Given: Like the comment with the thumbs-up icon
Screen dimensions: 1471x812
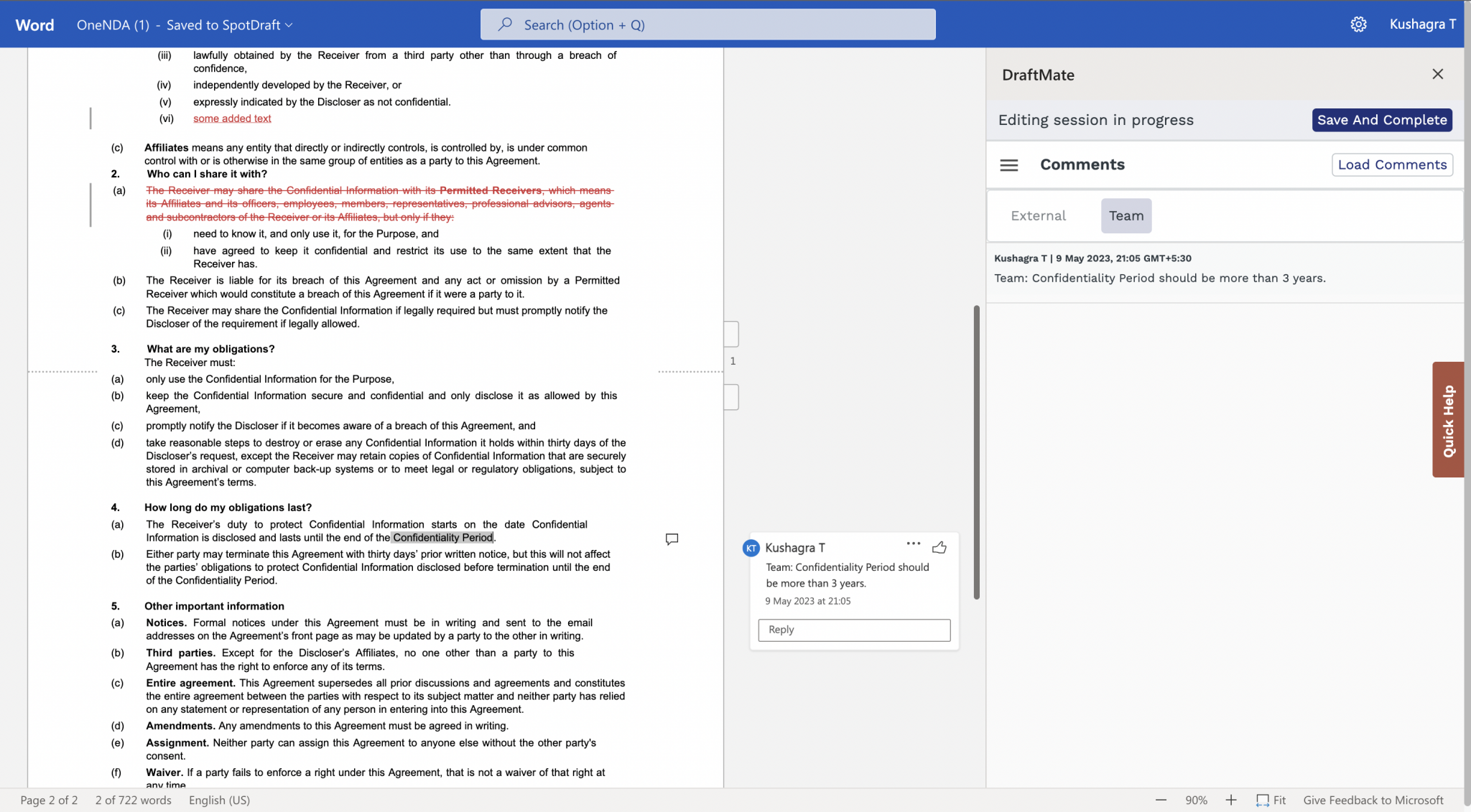Looking at the screenshot, I should (939, 547).
